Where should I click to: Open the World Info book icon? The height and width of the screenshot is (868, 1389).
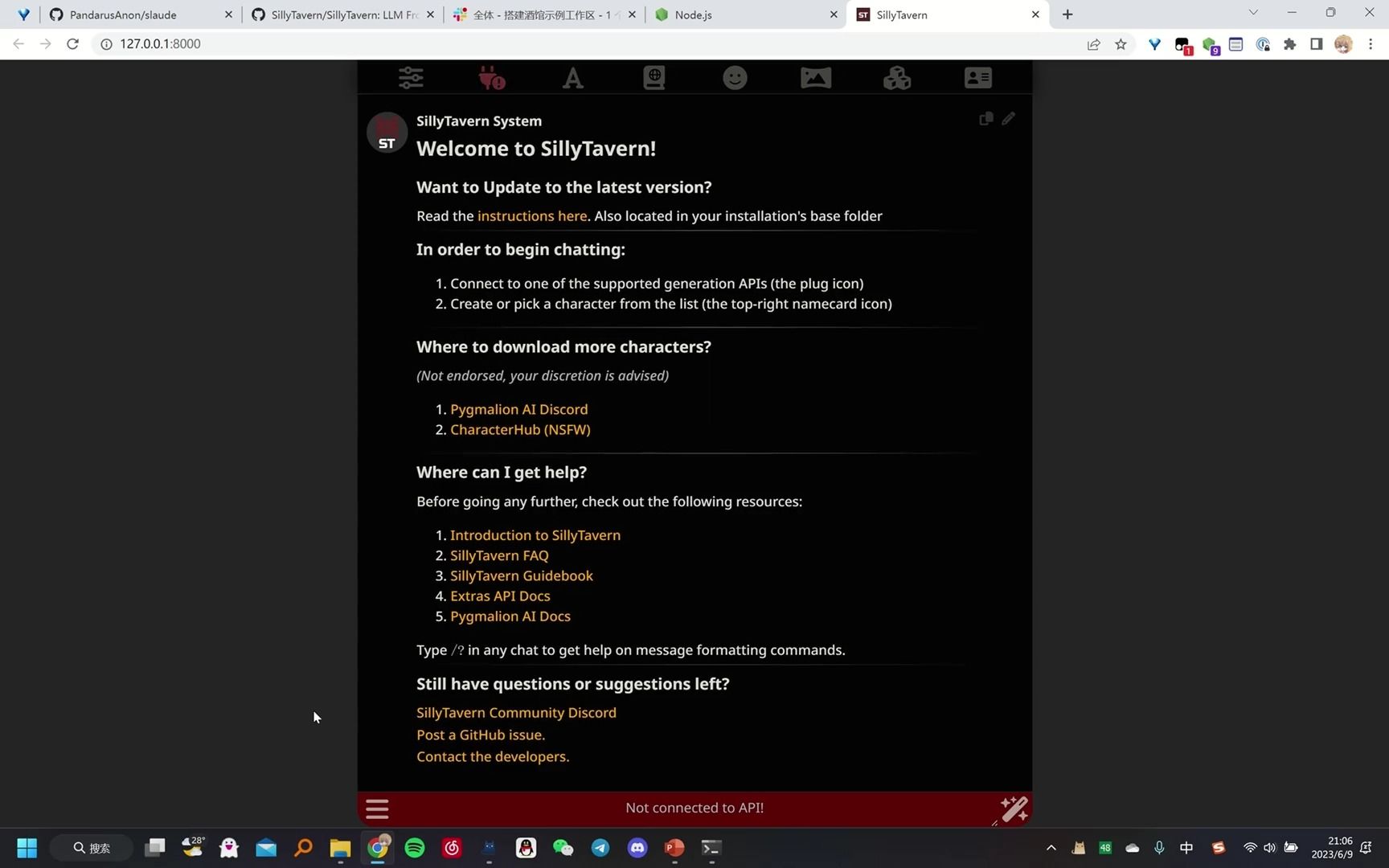click(x=654, y=78)
